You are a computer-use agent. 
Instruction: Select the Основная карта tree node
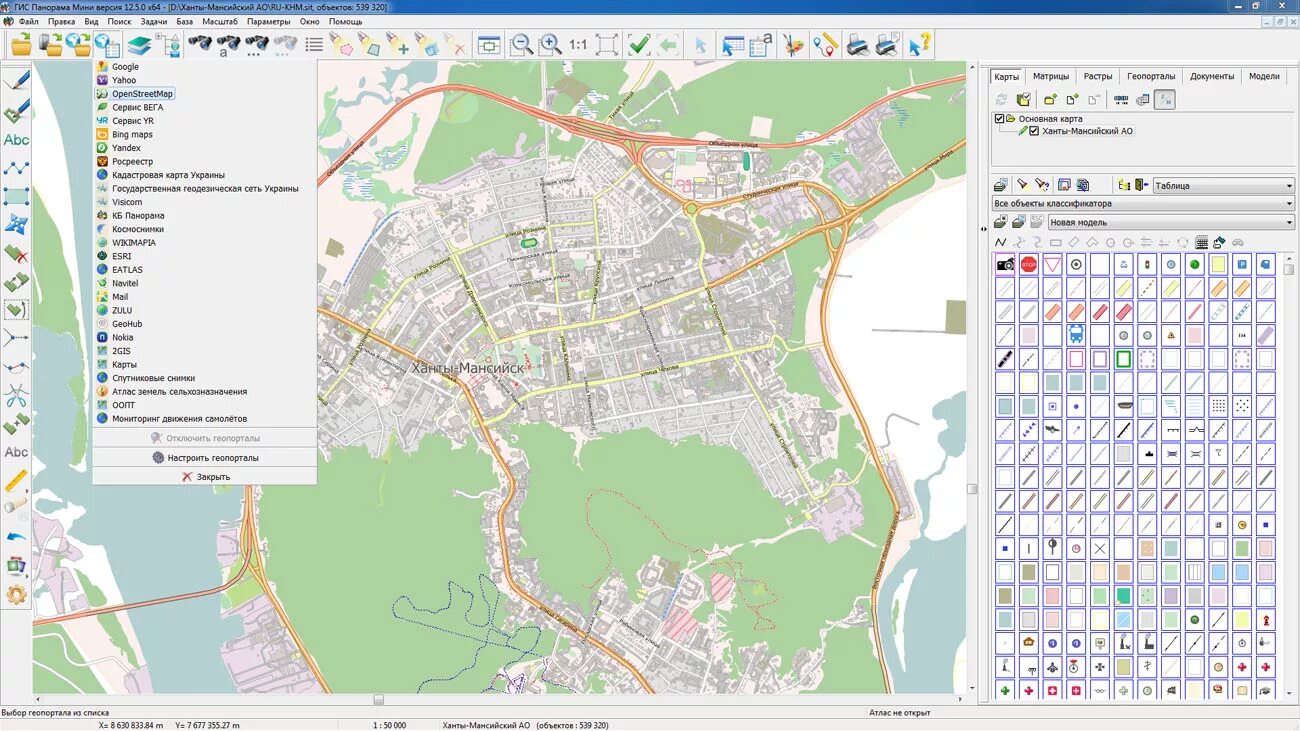click(1050, 119)
